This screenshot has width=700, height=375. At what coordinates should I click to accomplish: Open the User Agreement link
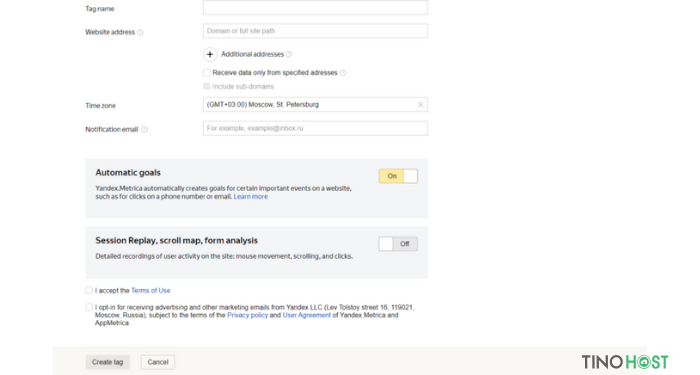(x=307, y=315)
